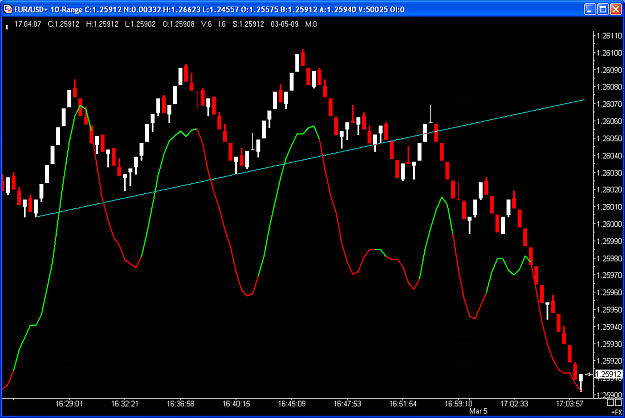Click the 1.26000 price axis label
Image resolution: width=625 pixels, height=418 pixels.
tap(608, 224)
